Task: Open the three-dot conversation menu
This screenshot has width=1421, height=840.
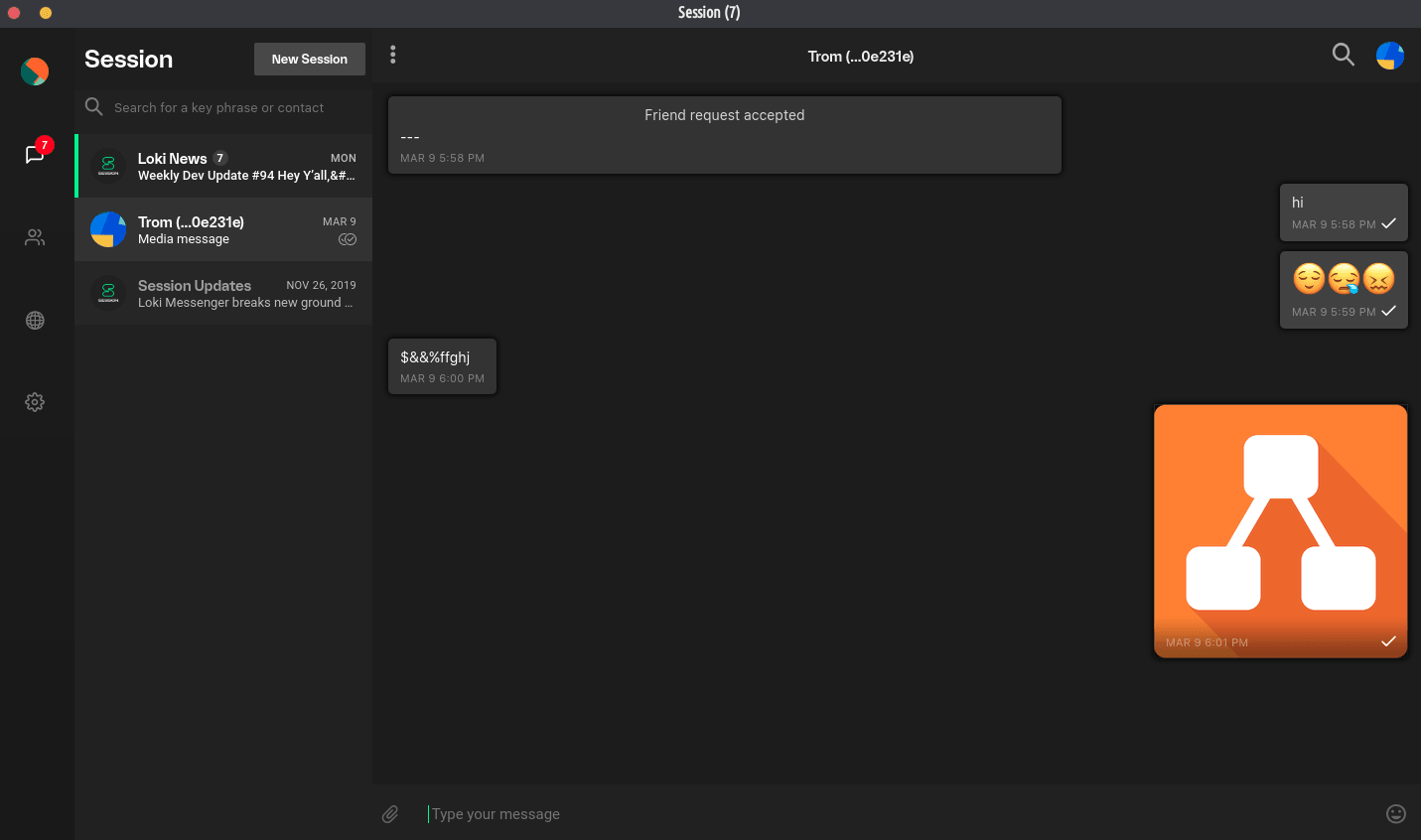Action: point(393,55)
